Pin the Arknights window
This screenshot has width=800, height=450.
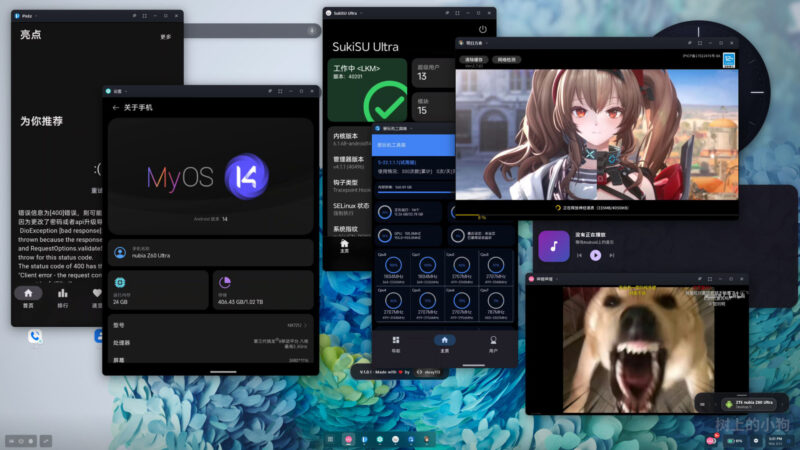click(x=689, y=43)
